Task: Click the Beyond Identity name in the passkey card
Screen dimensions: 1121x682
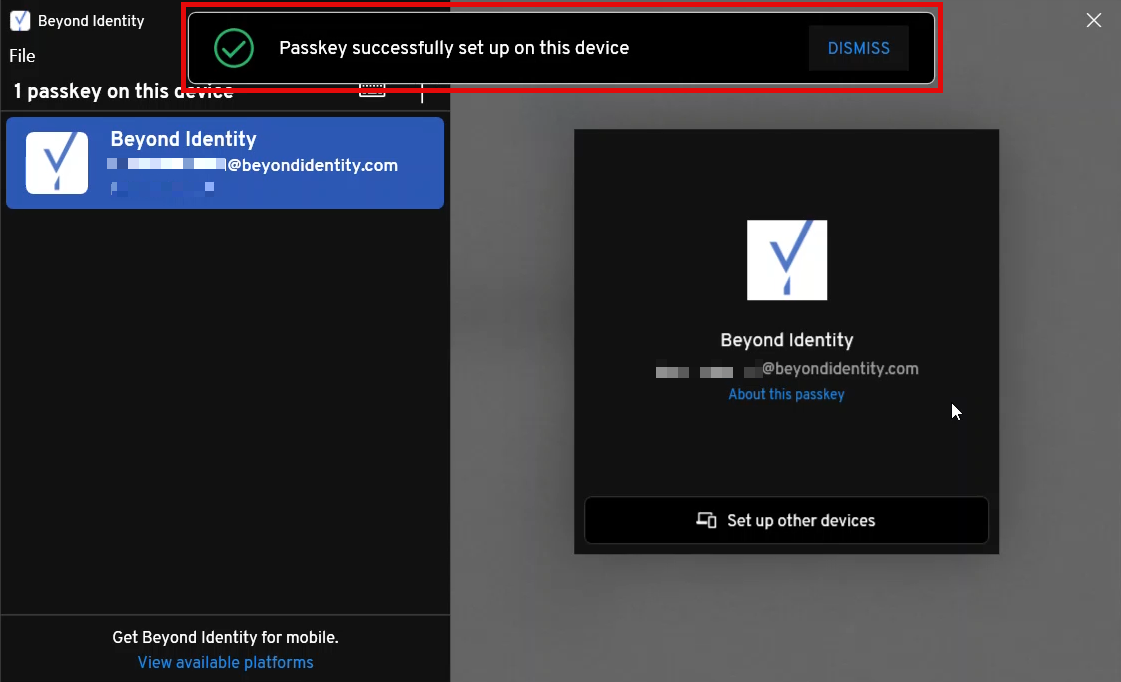Action: [x=787, y=340]
